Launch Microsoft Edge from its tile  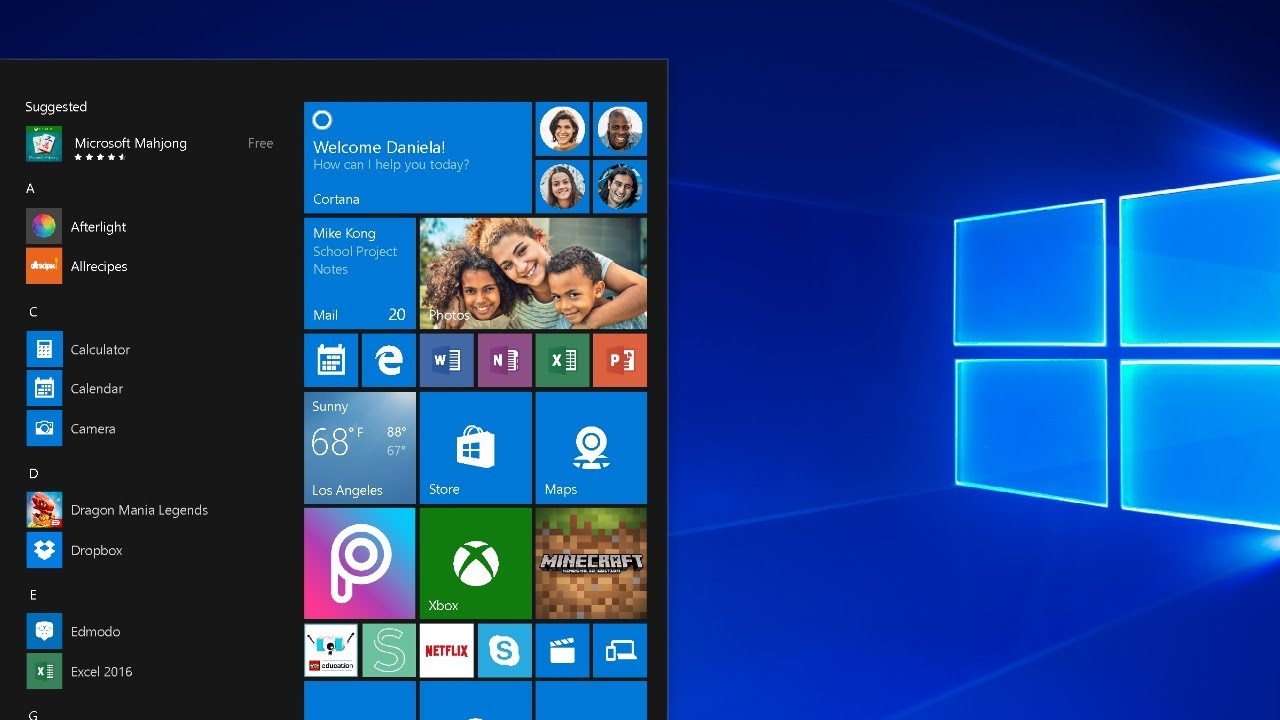click(x=388, y=360)
